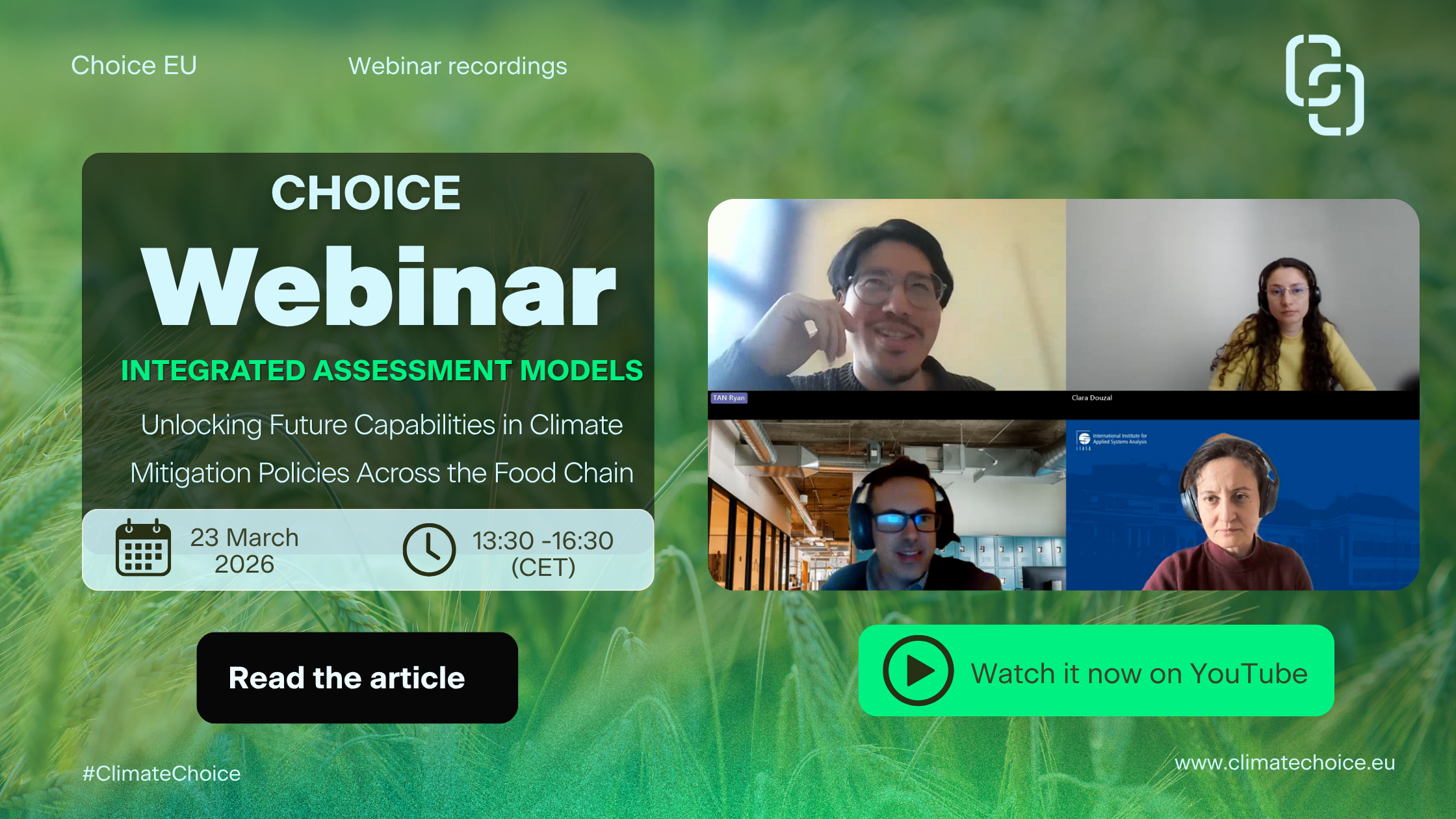Select Clara Douzal's video tile
Screen dimensions: 1456x819
[1241, 296]
